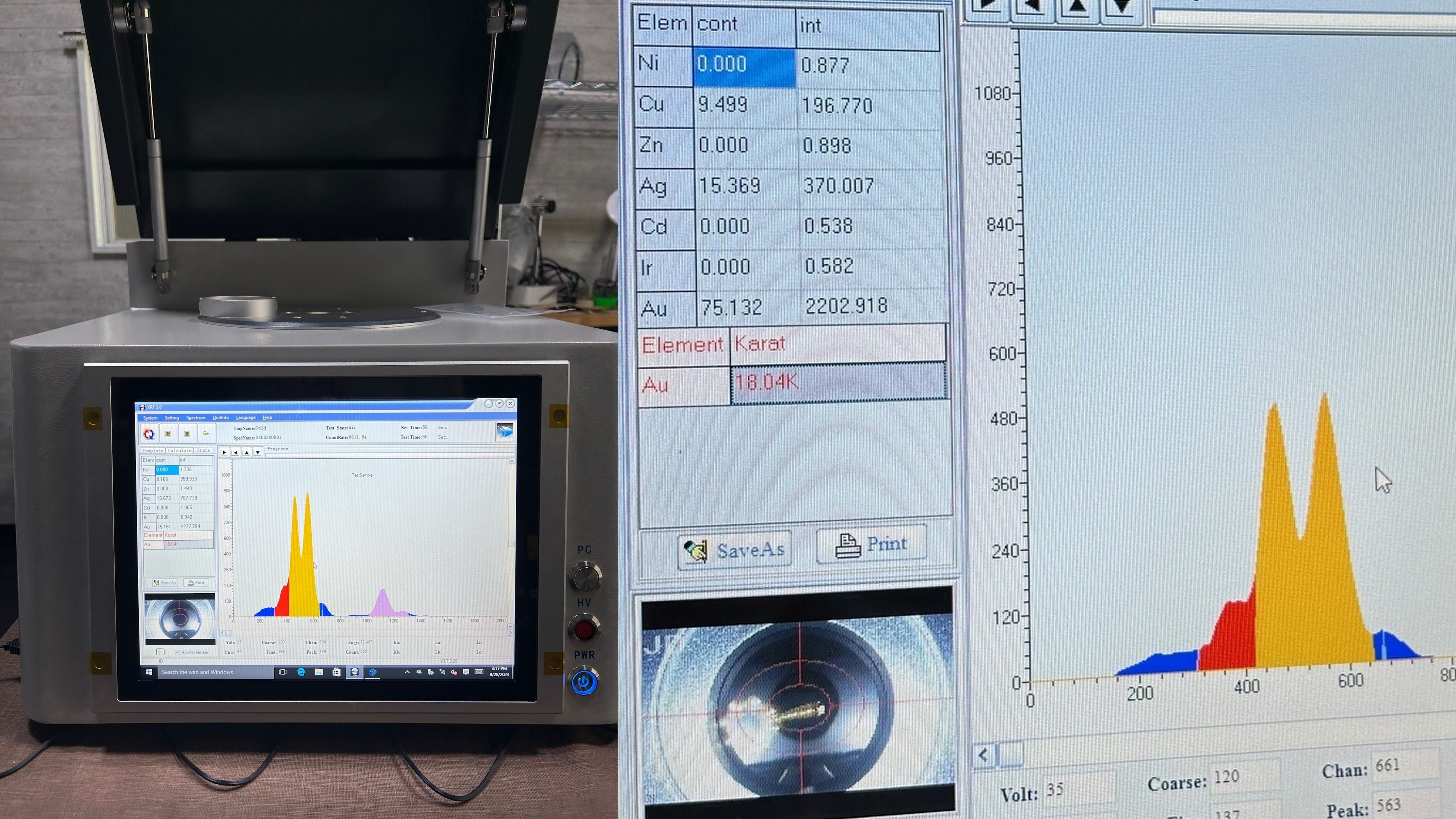Expand hidden system tray icons chevron

[407, 671]
